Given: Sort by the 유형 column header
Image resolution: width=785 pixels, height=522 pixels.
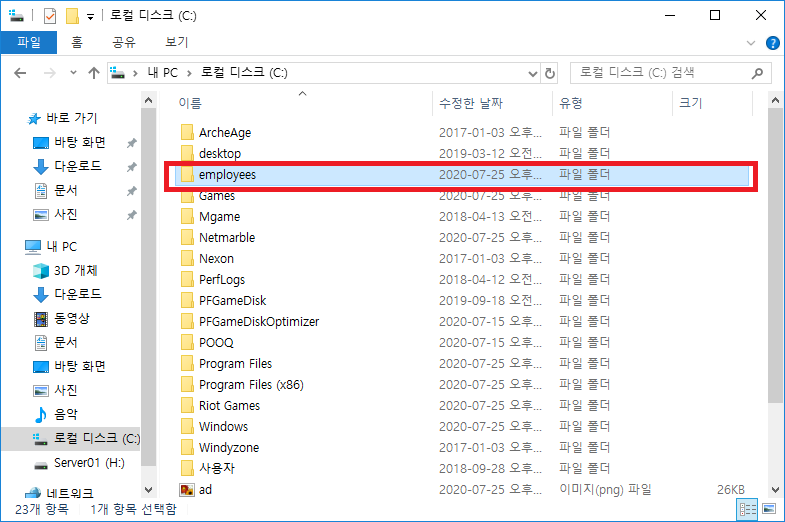Looking at the screenshot, I should 571,103.
